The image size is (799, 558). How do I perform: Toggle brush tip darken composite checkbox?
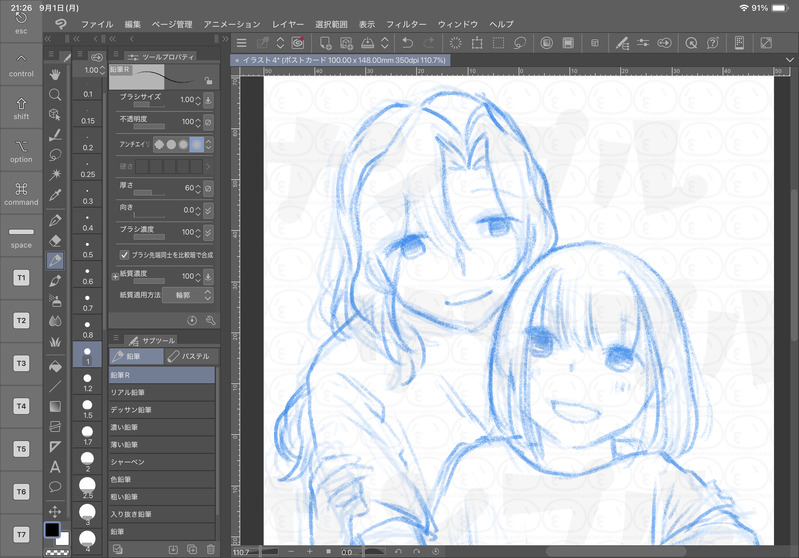(124, 254)
